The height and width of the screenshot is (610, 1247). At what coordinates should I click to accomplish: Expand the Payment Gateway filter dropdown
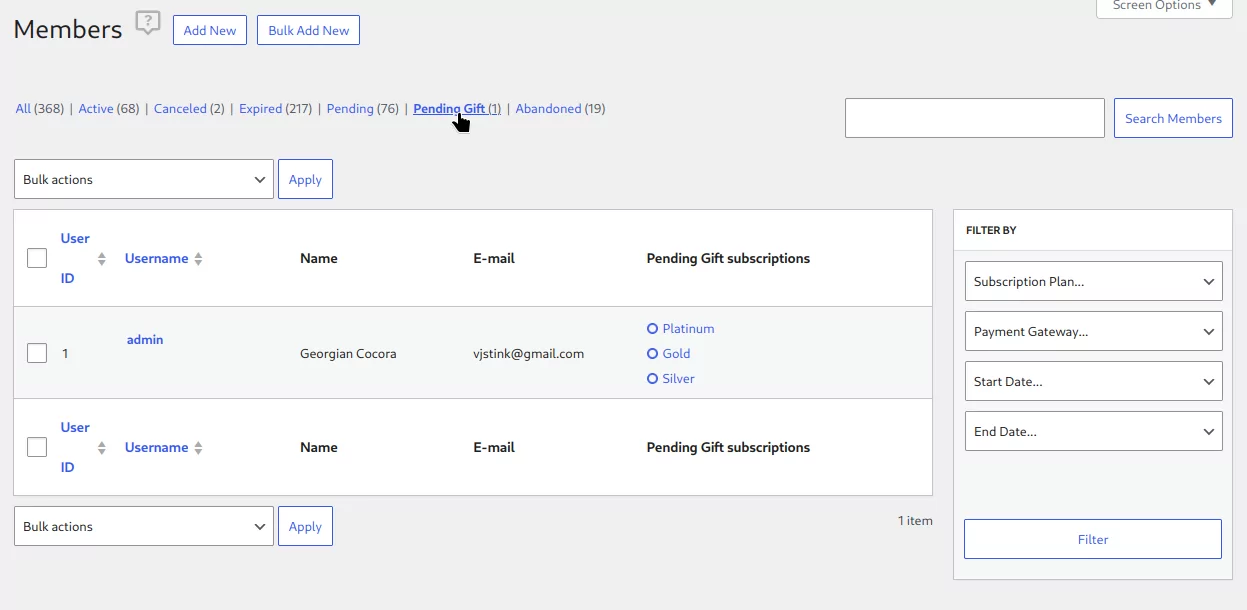pos(1093,331)
